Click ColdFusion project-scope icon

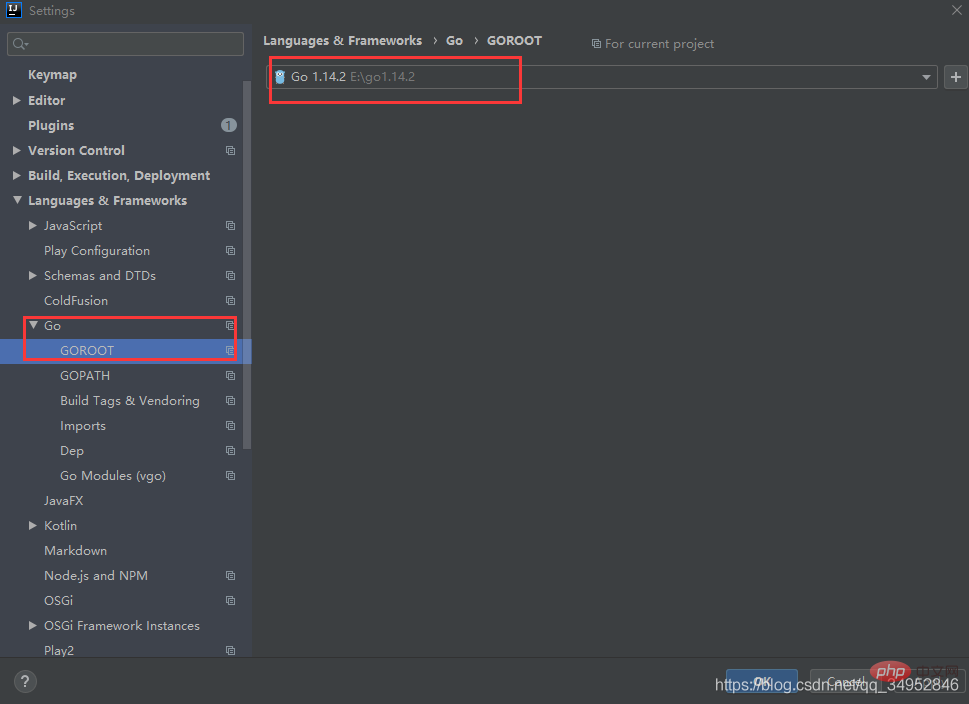(231, 300)
